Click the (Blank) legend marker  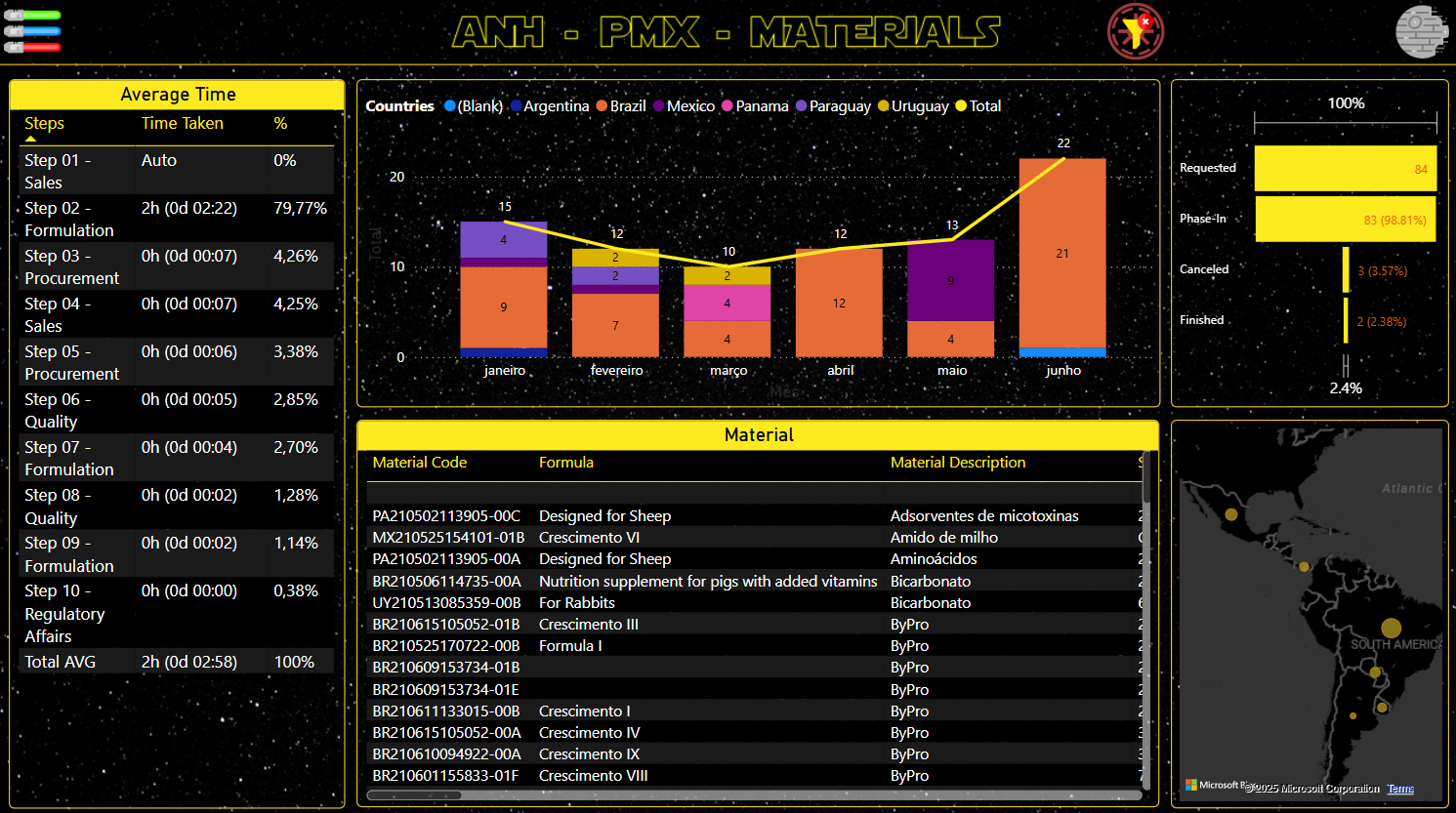(450, 105)
